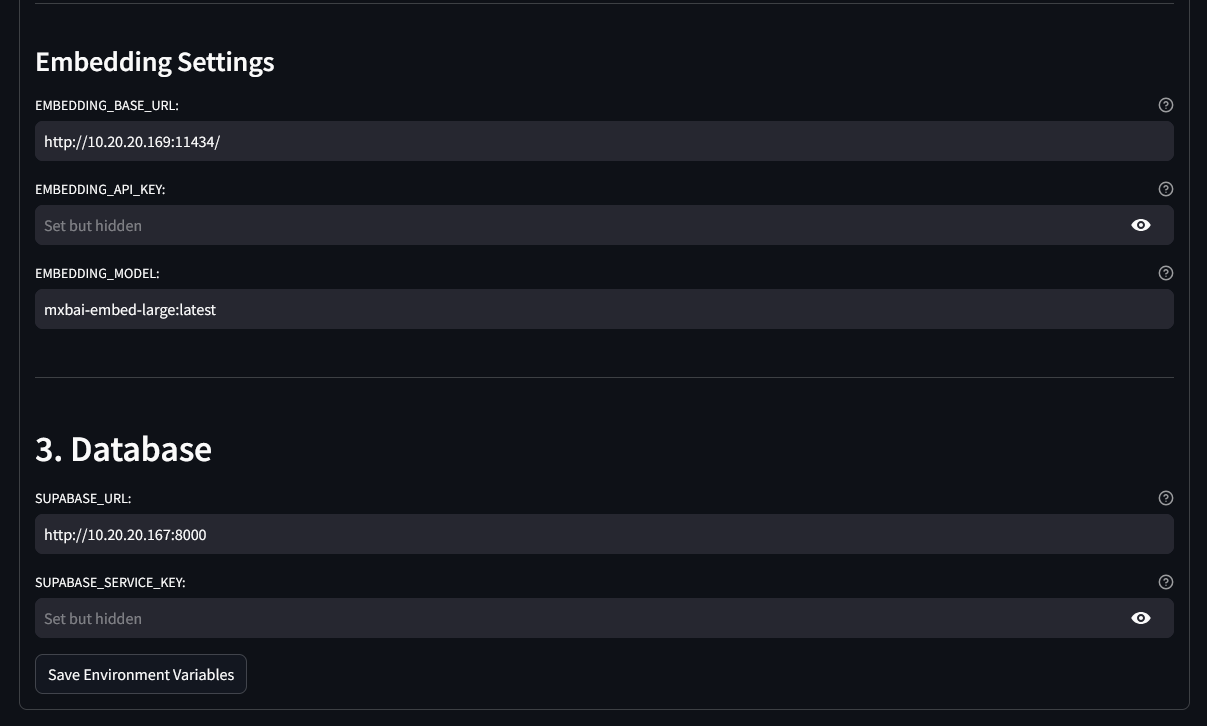The height and width of the screenshot is (726, 1207).
Task: Reveal the hidden EMBEDDING_API_KEY with eye icon
Action: [x=1141, y=225]
